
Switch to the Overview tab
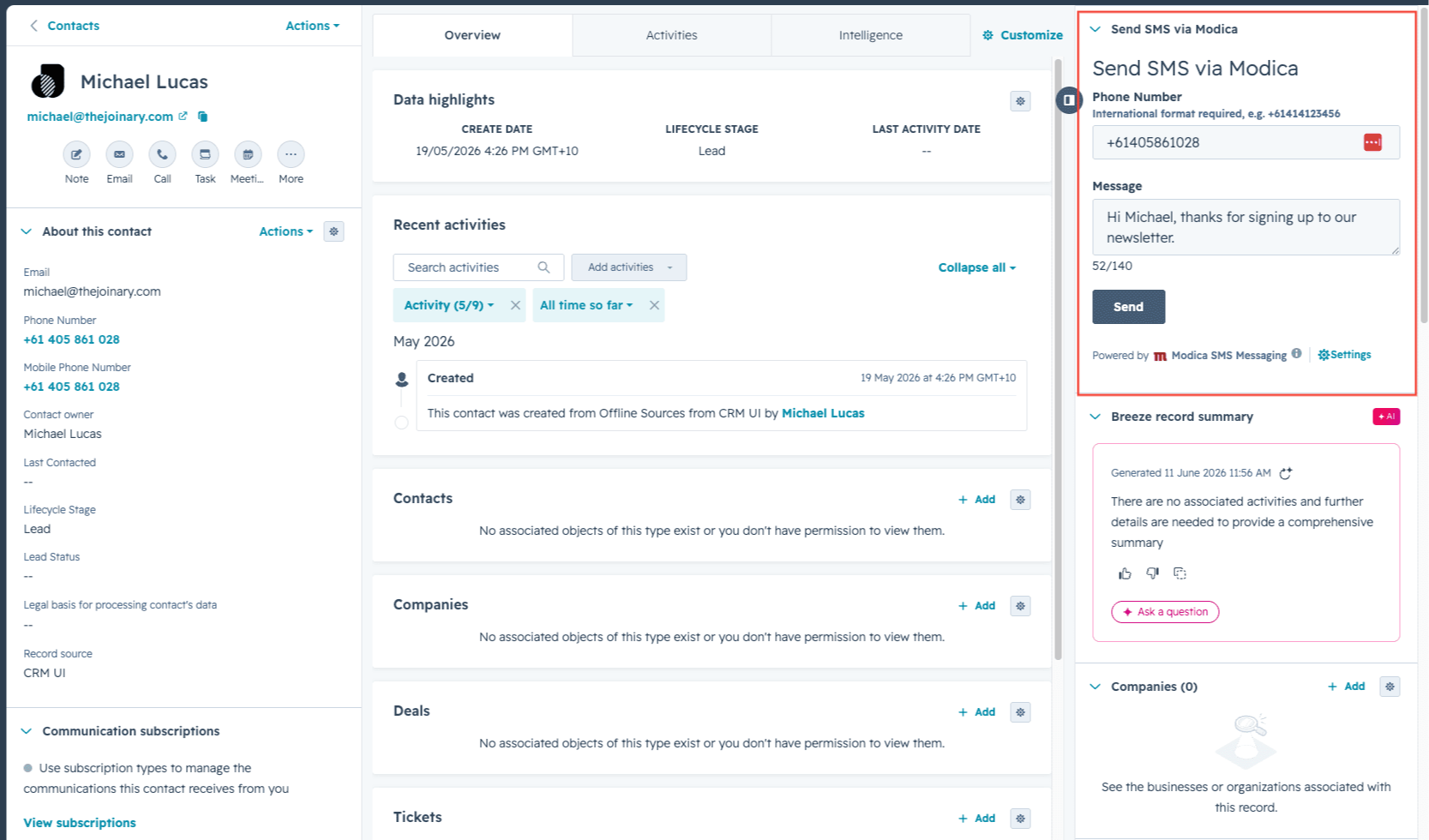click(x=472, y=35)
